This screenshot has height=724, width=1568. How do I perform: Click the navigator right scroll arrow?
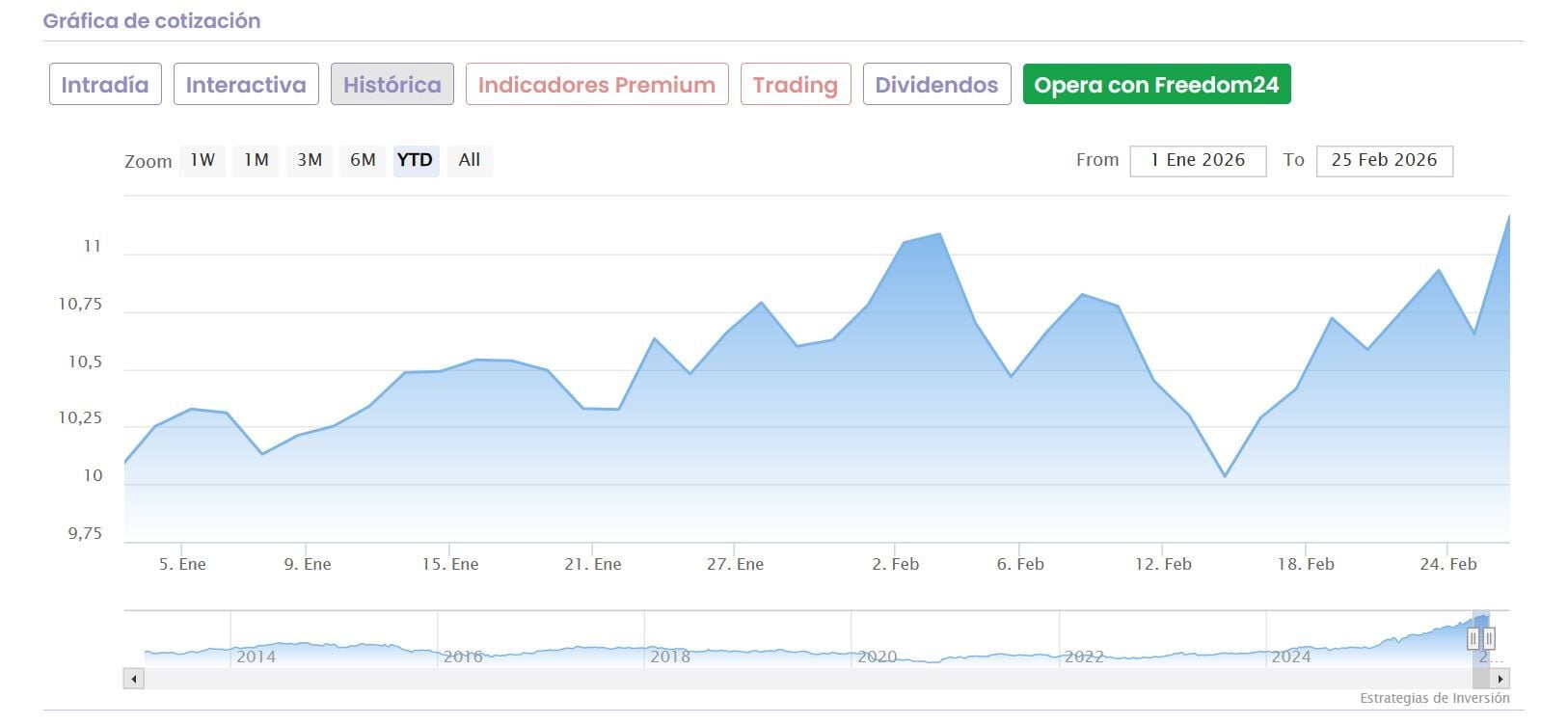pos(1500,679)
